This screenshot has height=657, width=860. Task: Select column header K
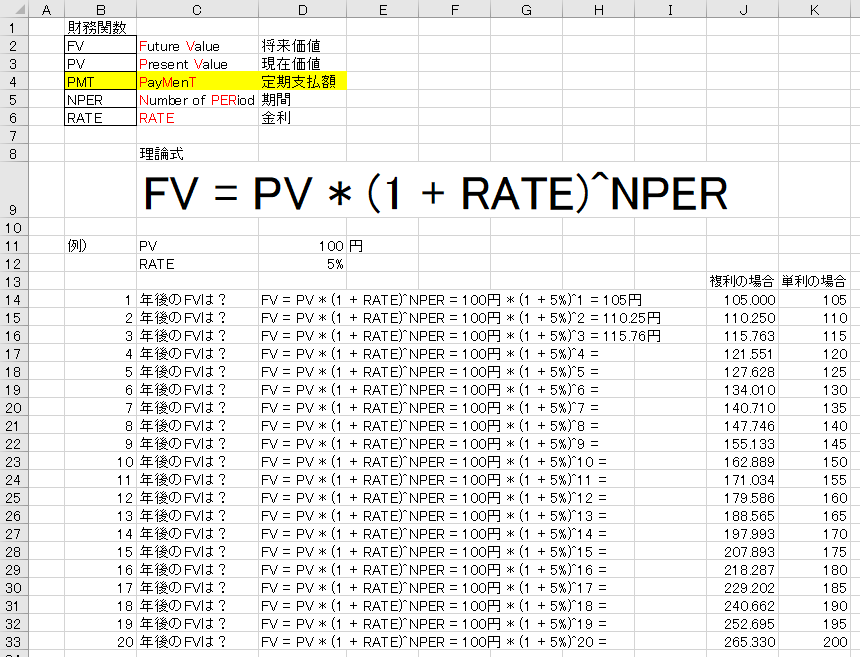point(814,9)
